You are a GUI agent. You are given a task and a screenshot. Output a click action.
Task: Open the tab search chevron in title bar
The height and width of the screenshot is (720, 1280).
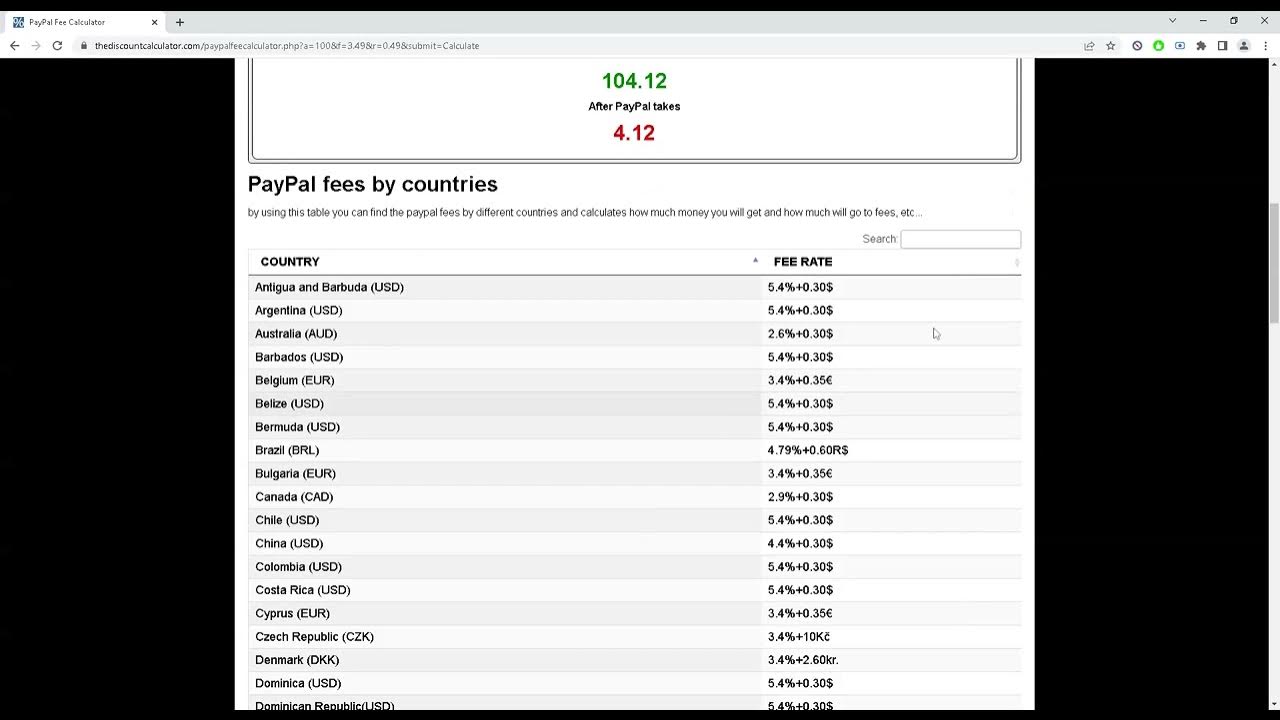point(1172,21)
